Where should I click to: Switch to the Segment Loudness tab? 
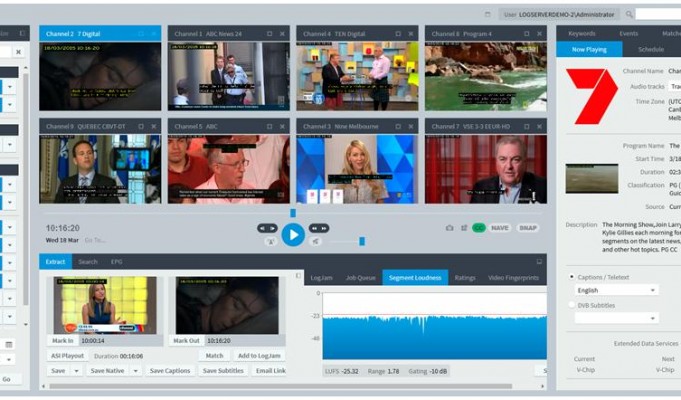coord(415,278)
